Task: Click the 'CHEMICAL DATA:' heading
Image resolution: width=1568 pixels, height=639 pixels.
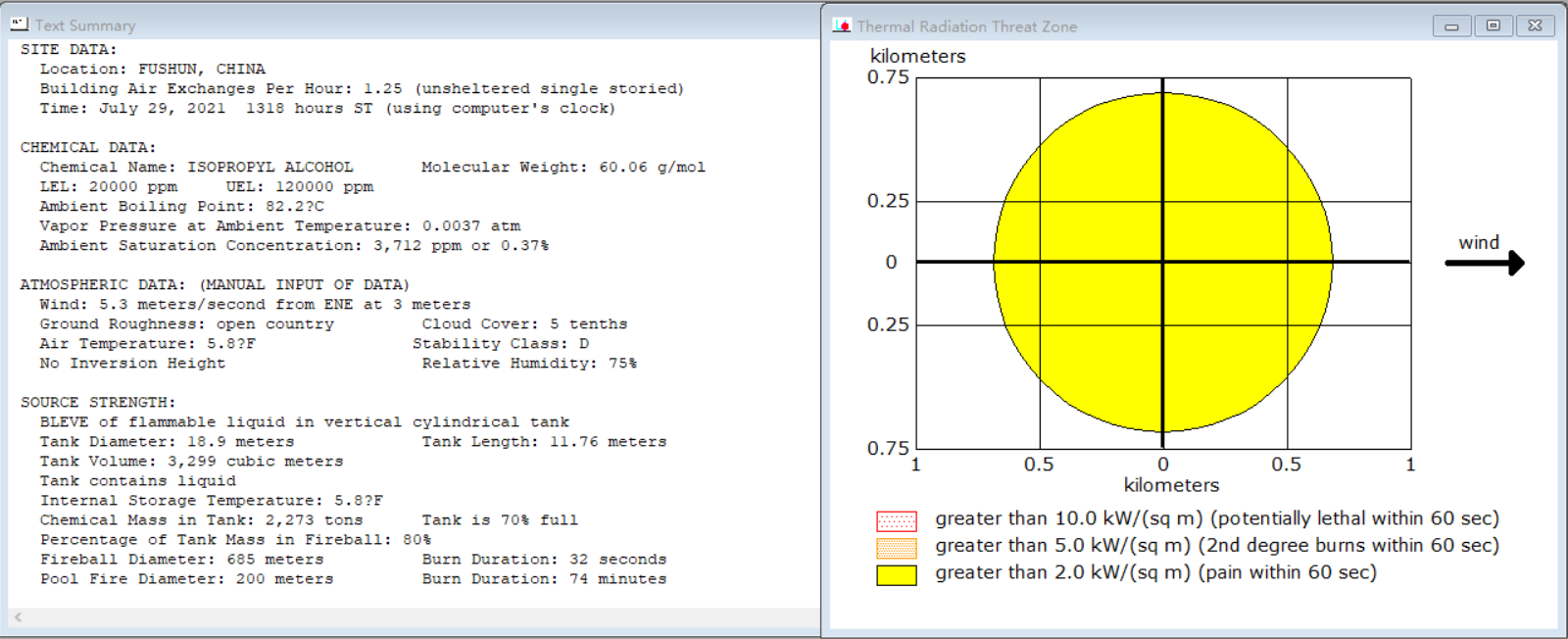Action: pyautogui.click(x=88, y=147)
